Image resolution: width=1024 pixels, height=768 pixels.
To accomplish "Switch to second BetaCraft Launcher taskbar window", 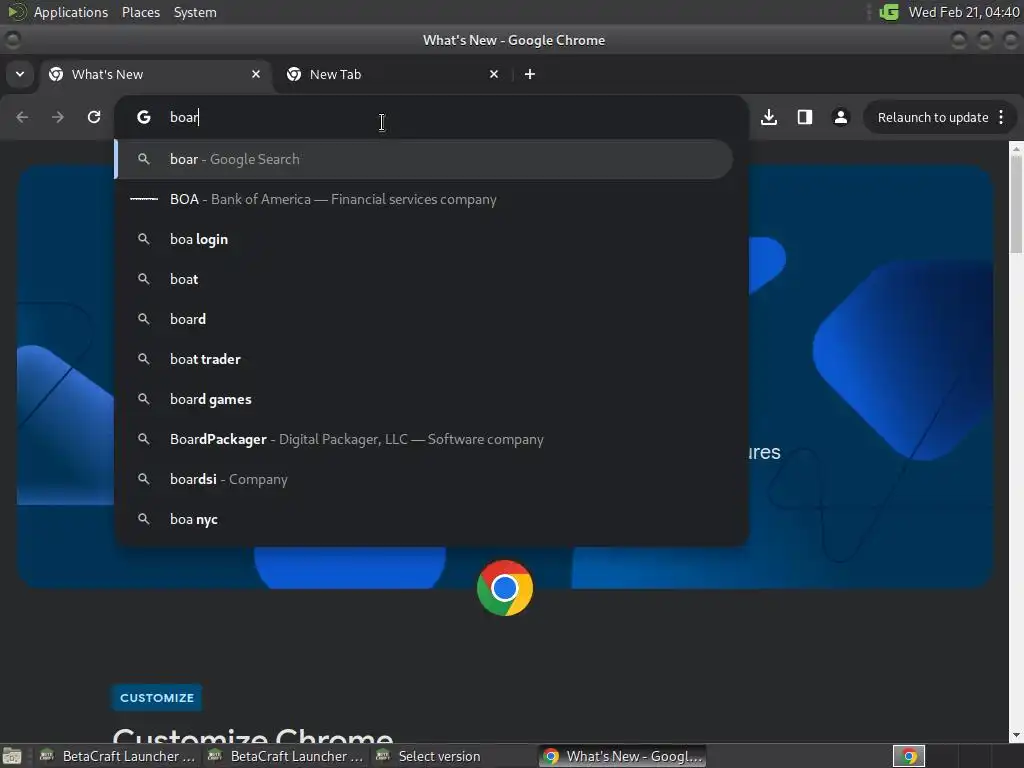I will [286, 756].
